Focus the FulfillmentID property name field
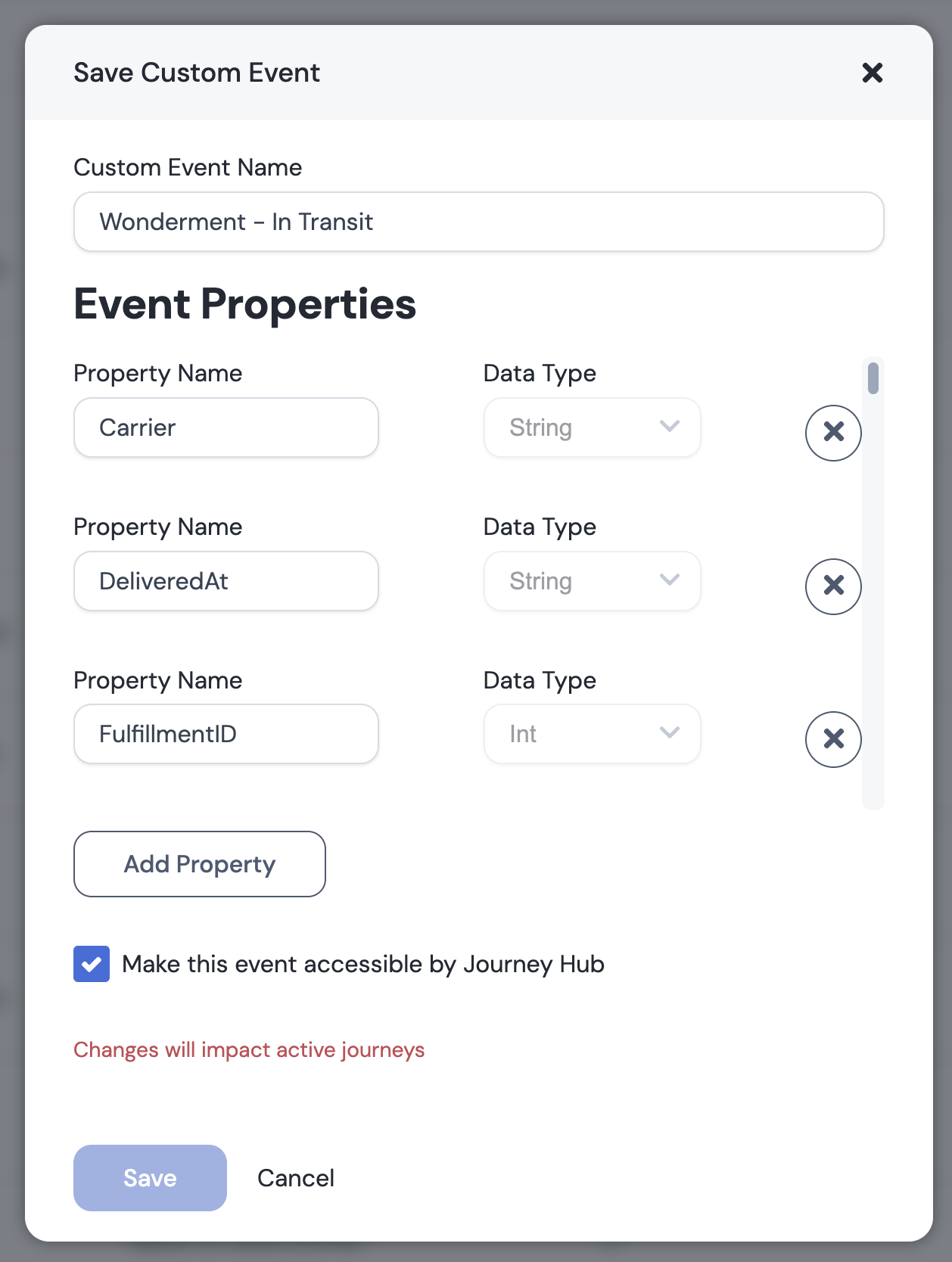Image resolution: width=952 pixels, height=1262 pixels. (226, 734)
